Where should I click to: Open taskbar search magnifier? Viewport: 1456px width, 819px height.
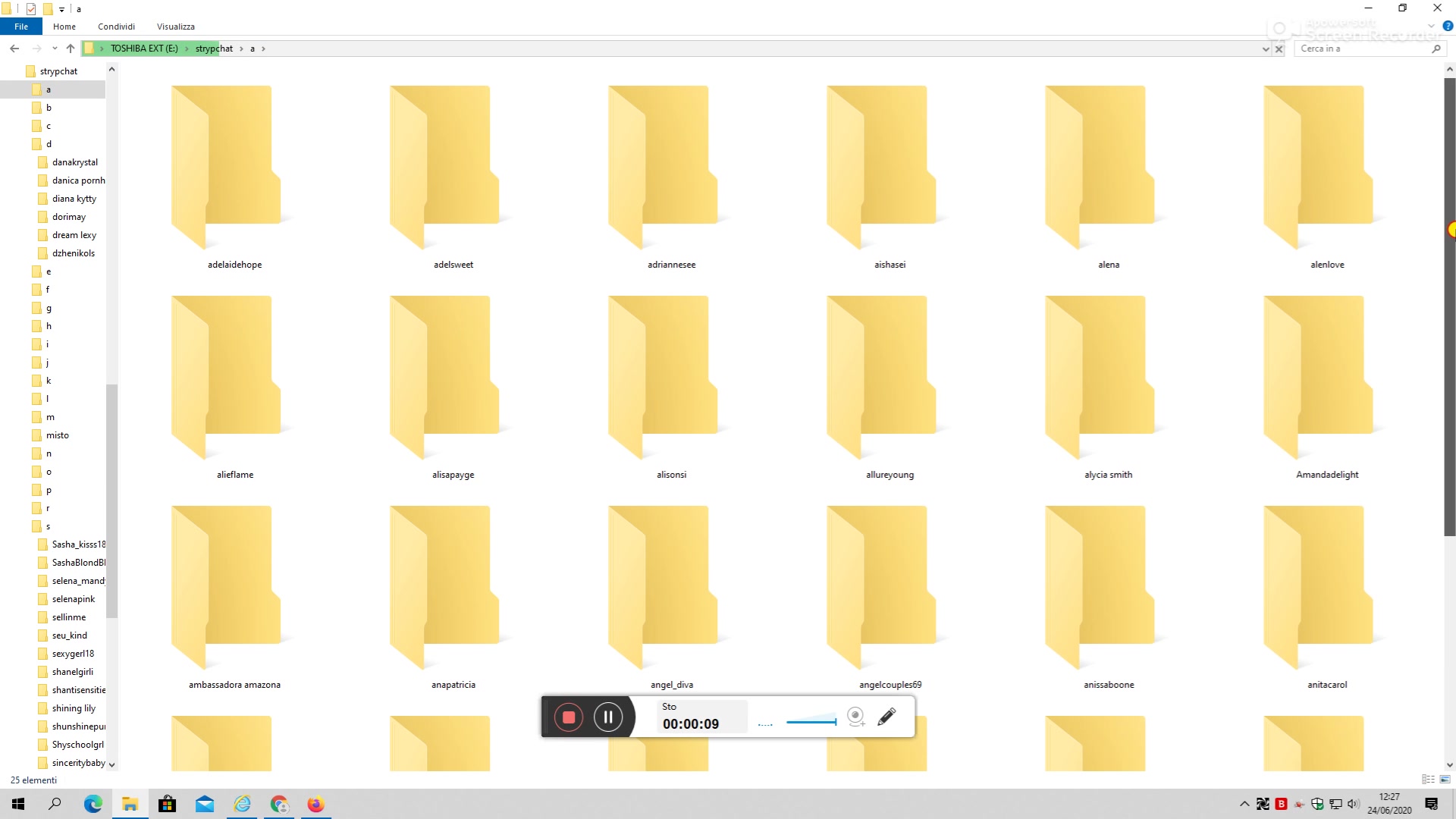tap(55, 804)
